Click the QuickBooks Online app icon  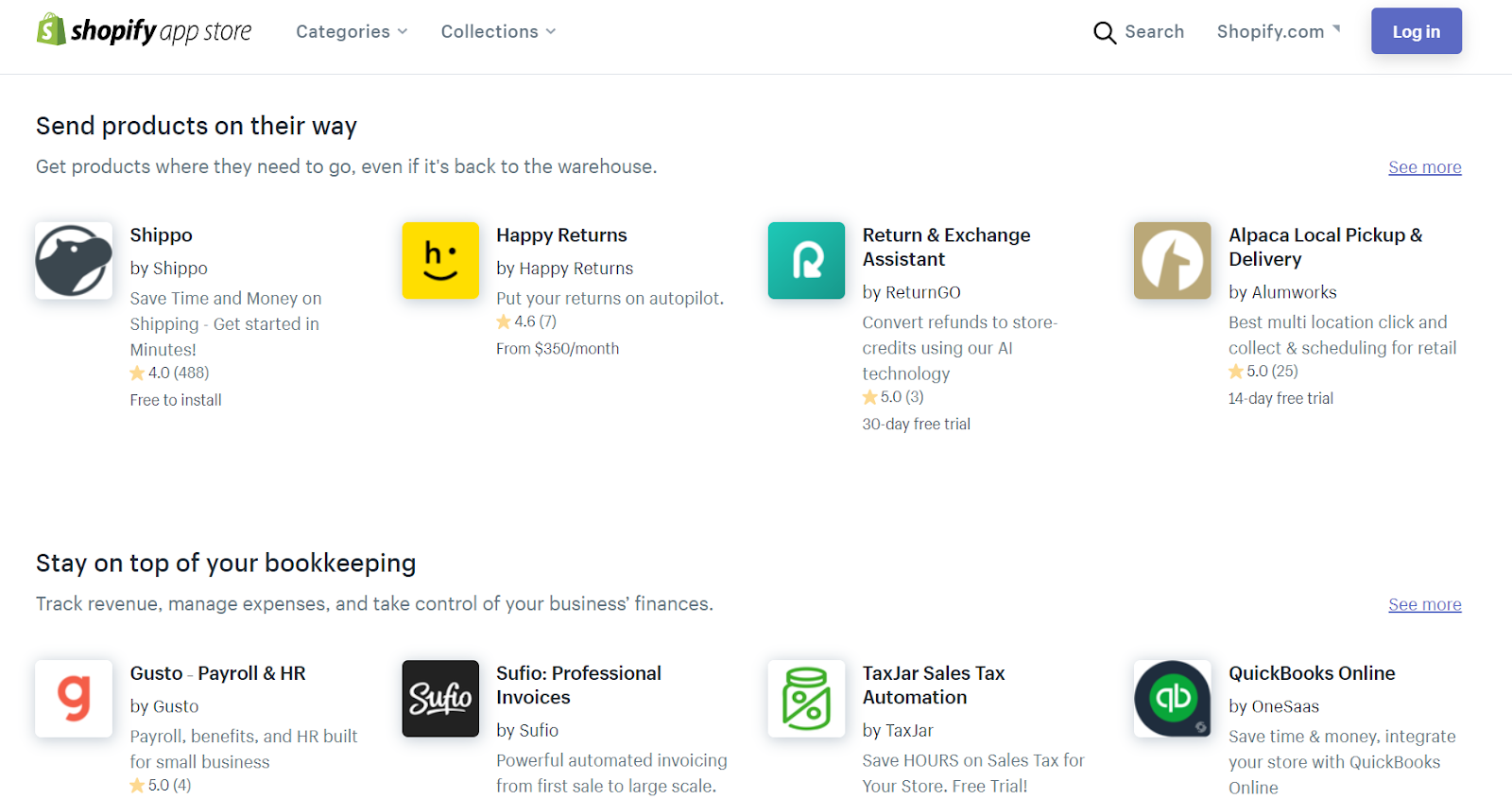pyautogui.click(x=1172, y=699)
